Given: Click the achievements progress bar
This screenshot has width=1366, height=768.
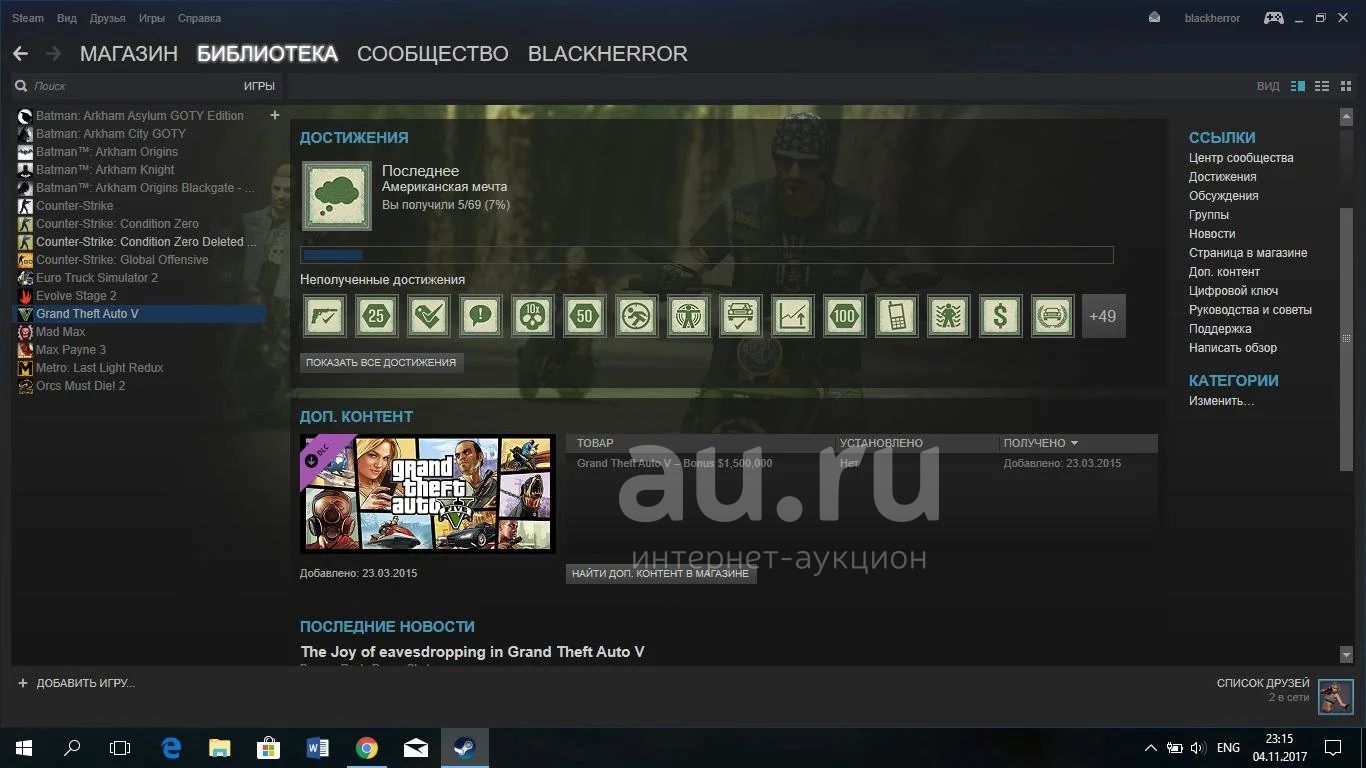Looking at the screenshot, I should pyautogui.click(x=707, y=255).
